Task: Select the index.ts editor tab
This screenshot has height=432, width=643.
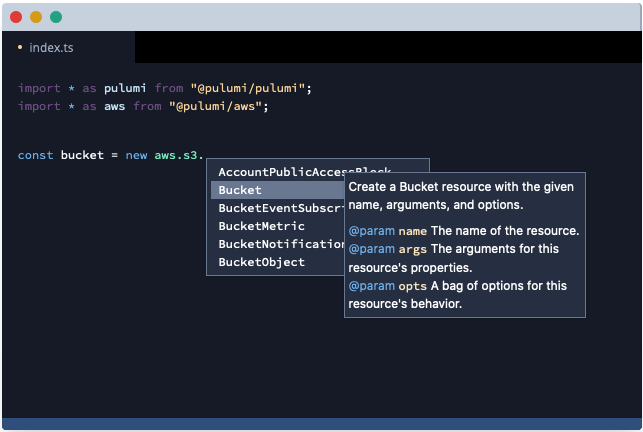Action: point(68,48)
